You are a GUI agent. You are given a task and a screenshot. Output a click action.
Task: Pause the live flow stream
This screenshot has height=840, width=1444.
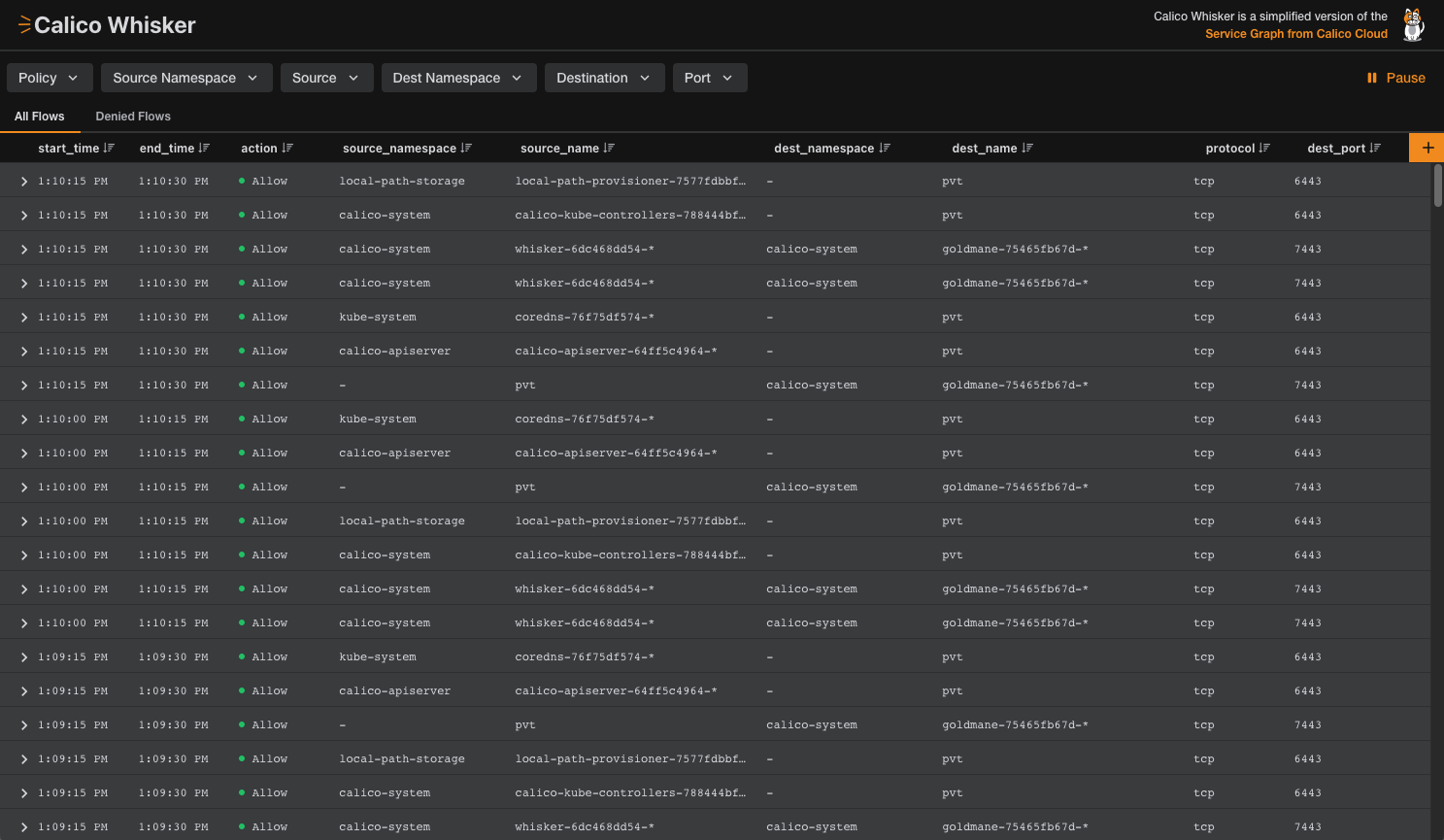pyautogui.click(x=1395, y=78)
